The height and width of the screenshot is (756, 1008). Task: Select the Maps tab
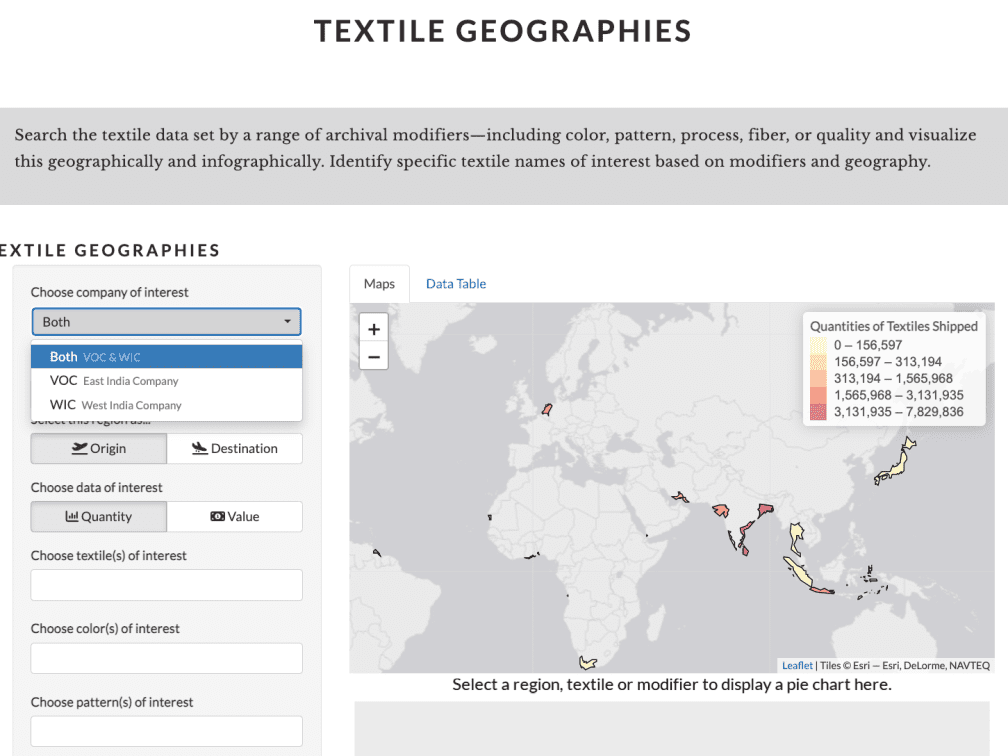(378, 283)
